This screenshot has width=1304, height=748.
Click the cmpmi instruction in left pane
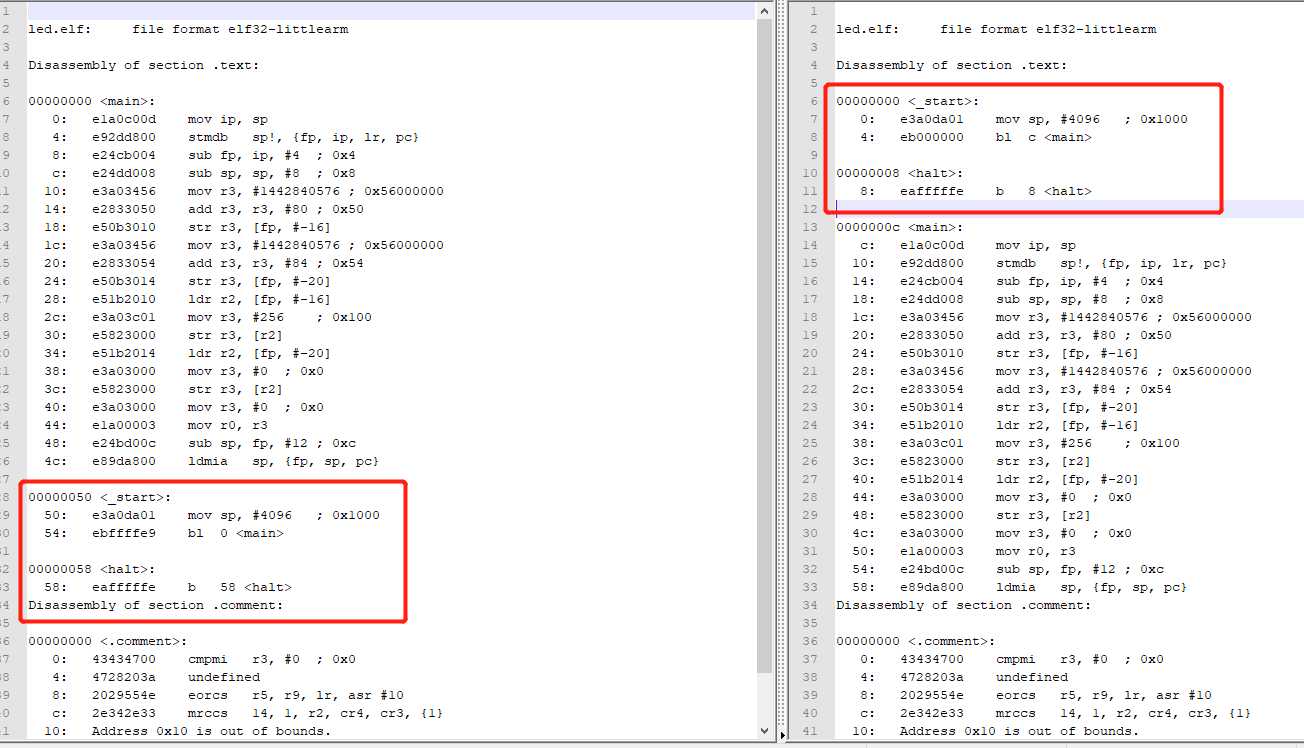[271, 659]
